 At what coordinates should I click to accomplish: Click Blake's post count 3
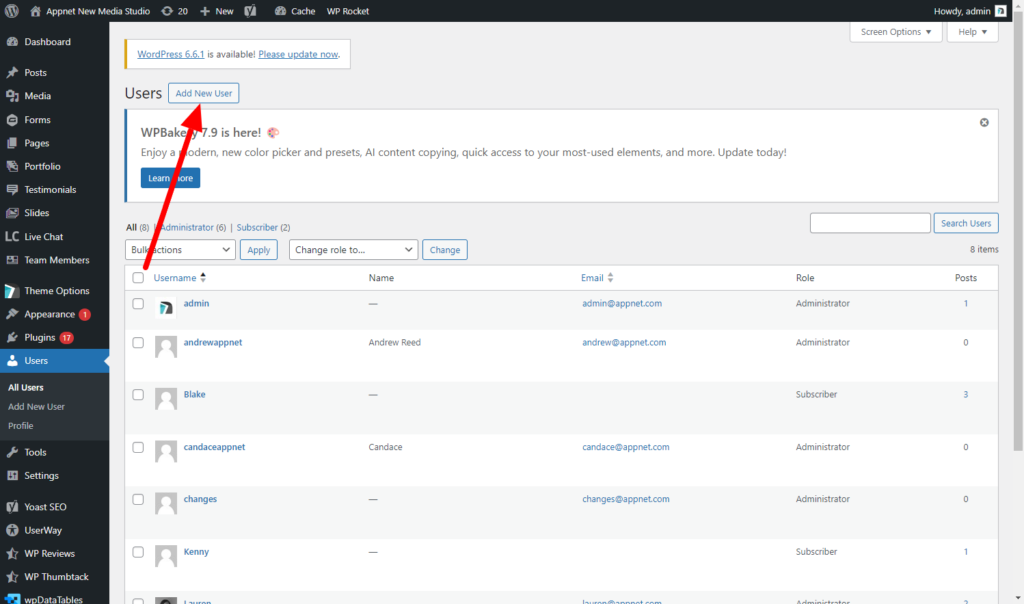pos(965,394)
